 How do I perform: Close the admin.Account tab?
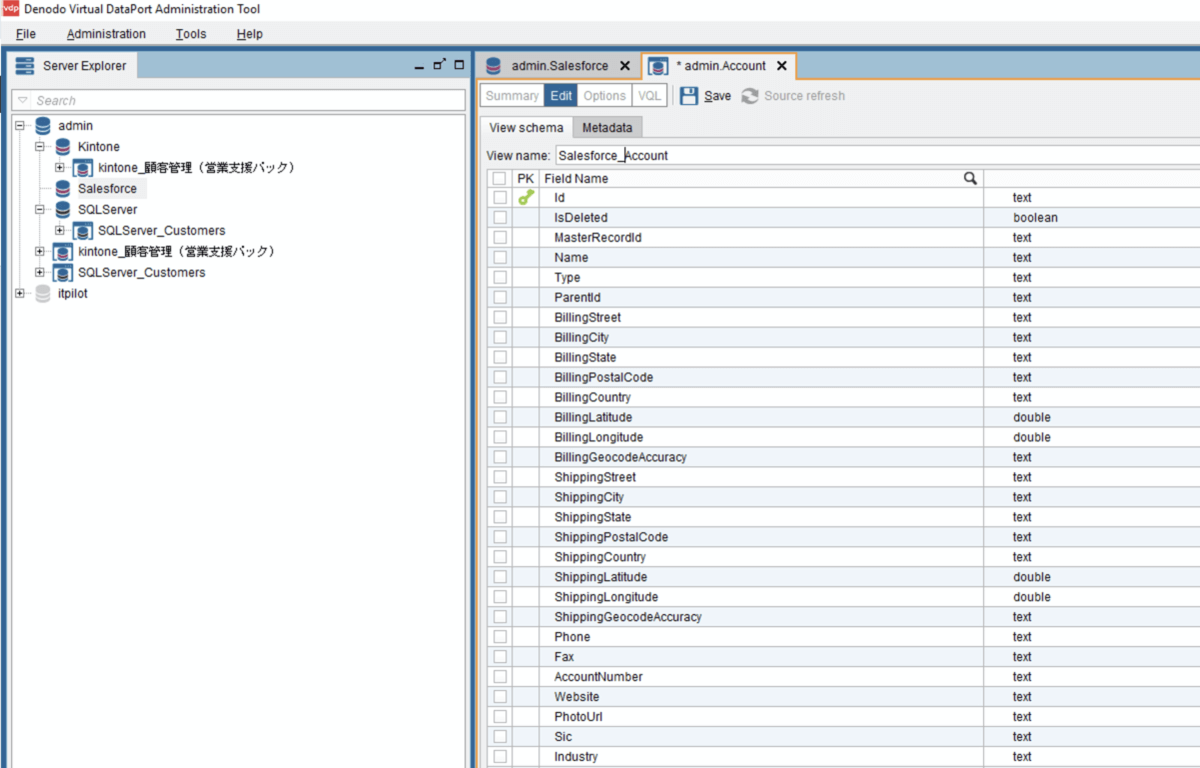[782, 66]
